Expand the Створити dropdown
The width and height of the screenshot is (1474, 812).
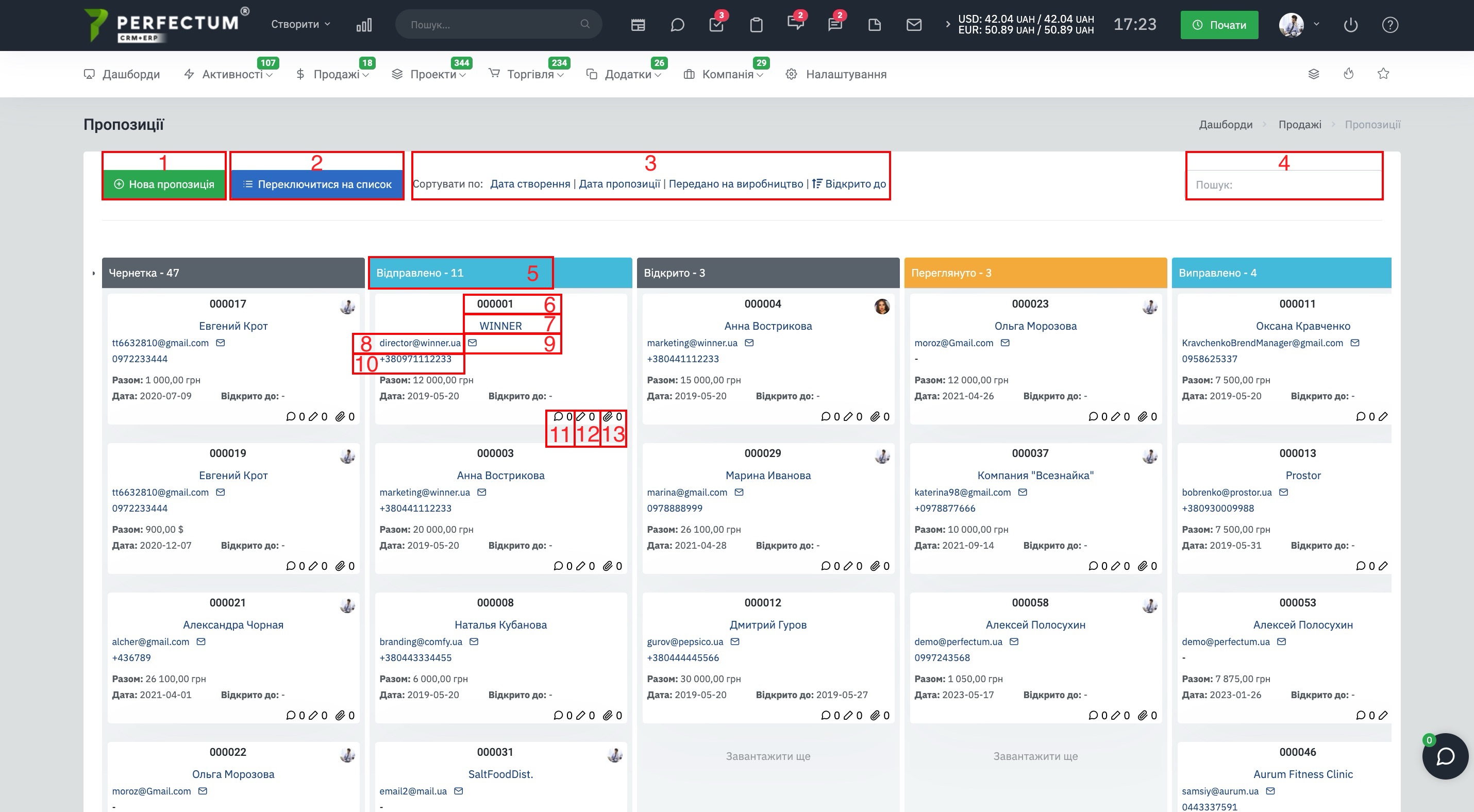tap(301, 24)
